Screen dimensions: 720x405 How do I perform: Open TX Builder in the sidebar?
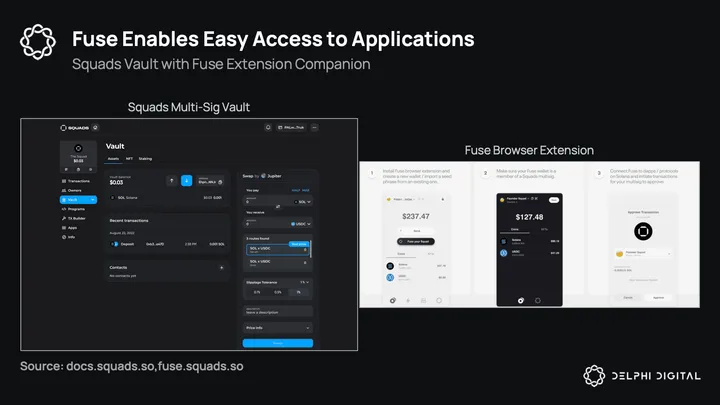[79, 217]
